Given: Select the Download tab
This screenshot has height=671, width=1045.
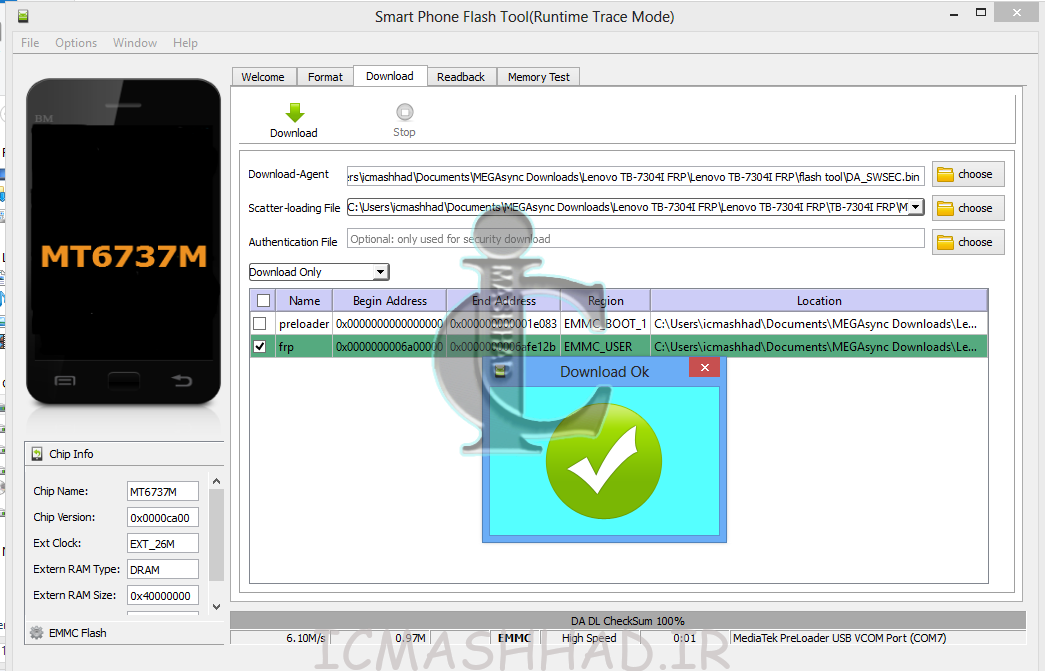Looking at the screenshot, I should pyautogui.click(x=390, y=76).
